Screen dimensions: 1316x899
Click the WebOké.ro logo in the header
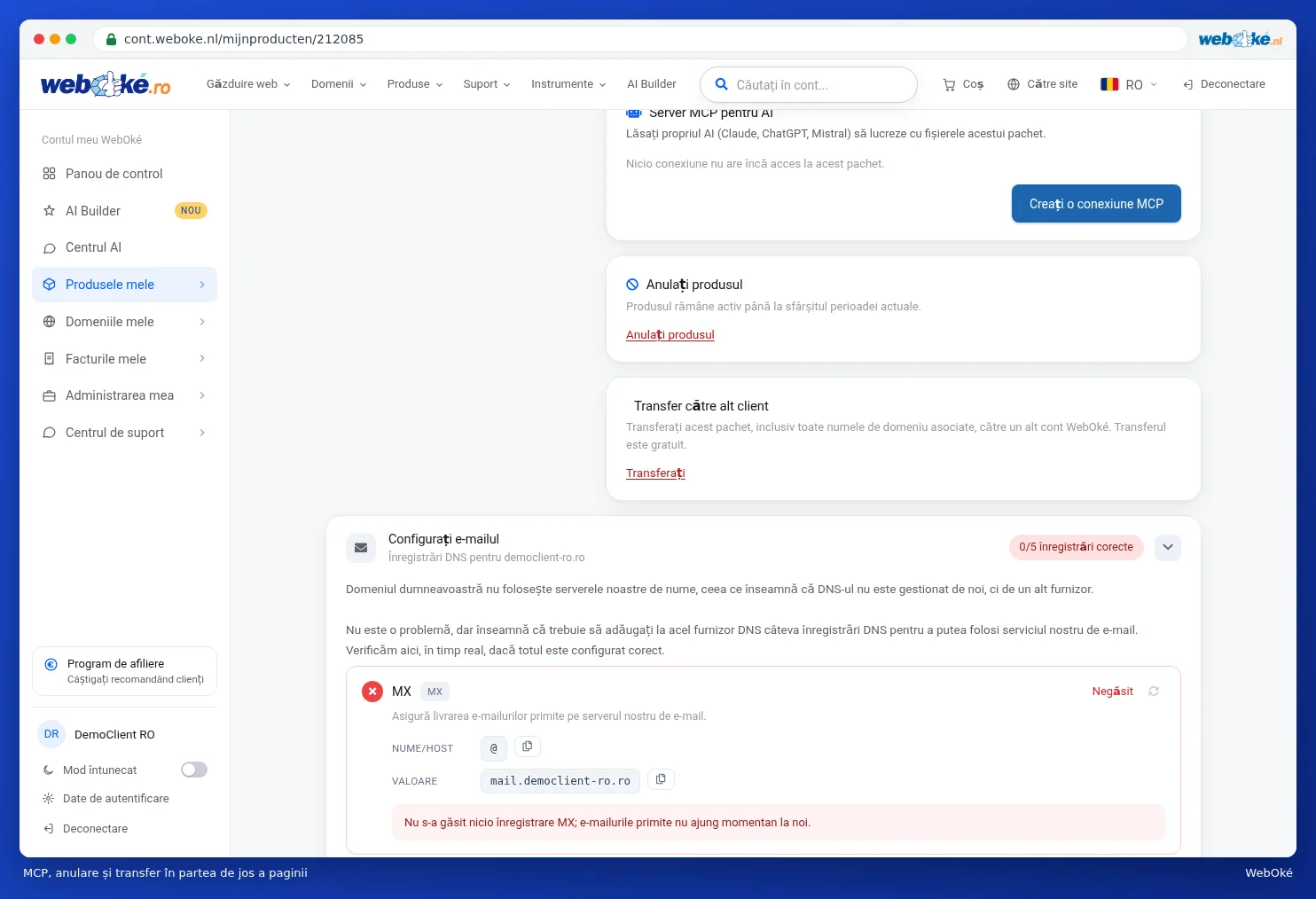click(106, 84)
